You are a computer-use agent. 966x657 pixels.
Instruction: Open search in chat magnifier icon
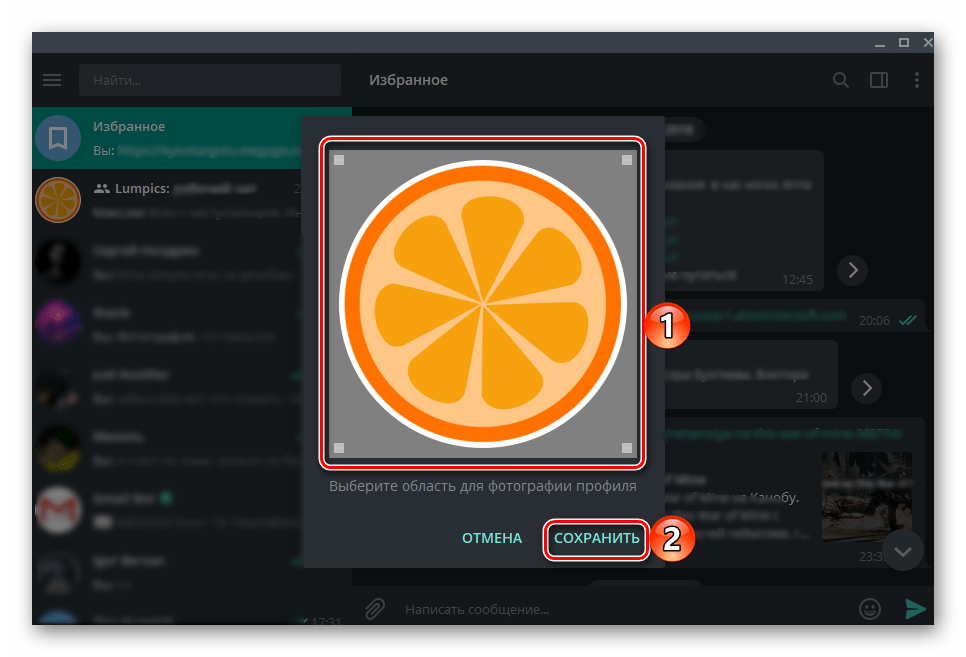[840, 80]
